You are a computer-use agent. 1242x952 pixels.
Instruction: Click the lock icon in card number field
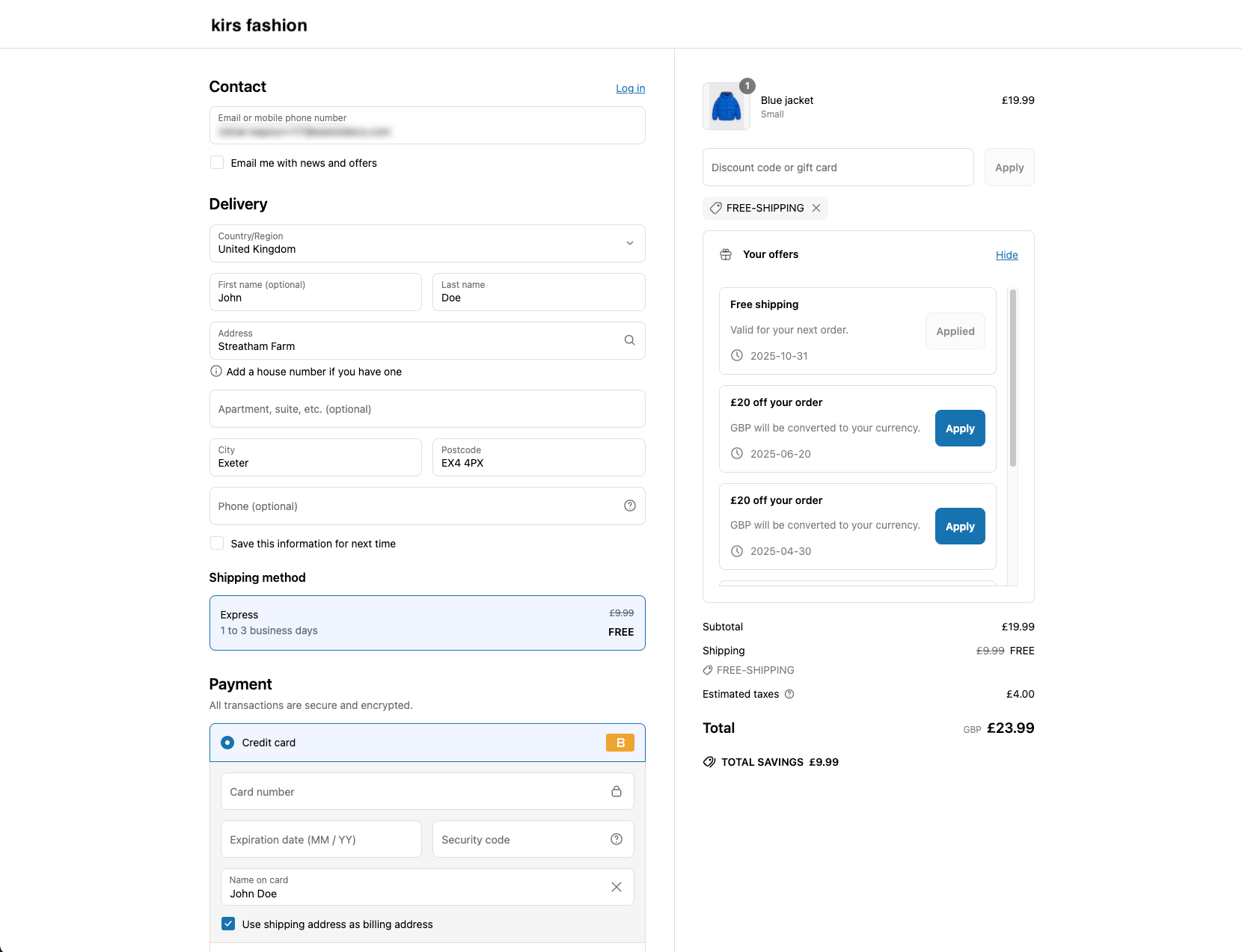[x=617, y=791]
